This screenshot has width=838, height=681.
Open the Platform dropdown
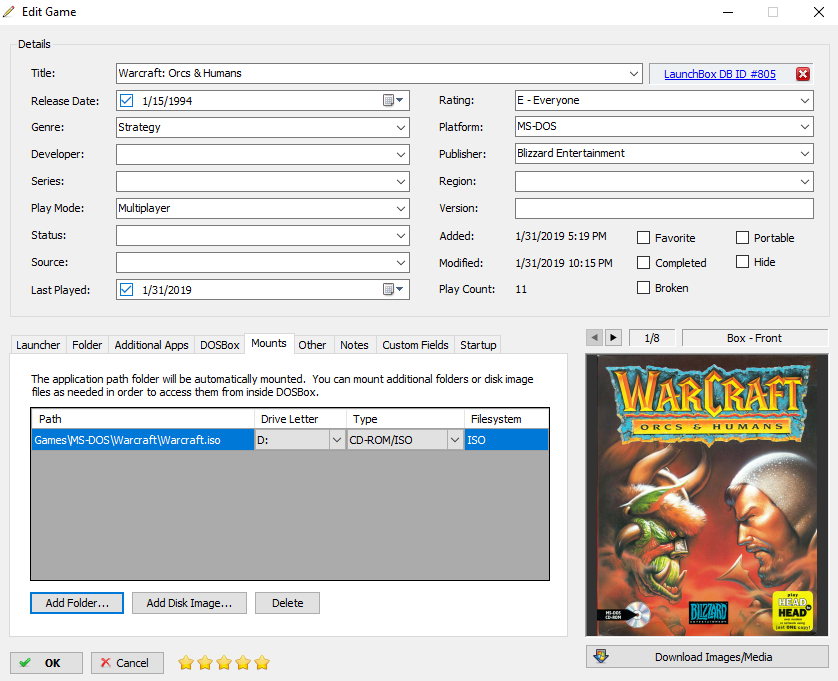(x=805, y=127)
